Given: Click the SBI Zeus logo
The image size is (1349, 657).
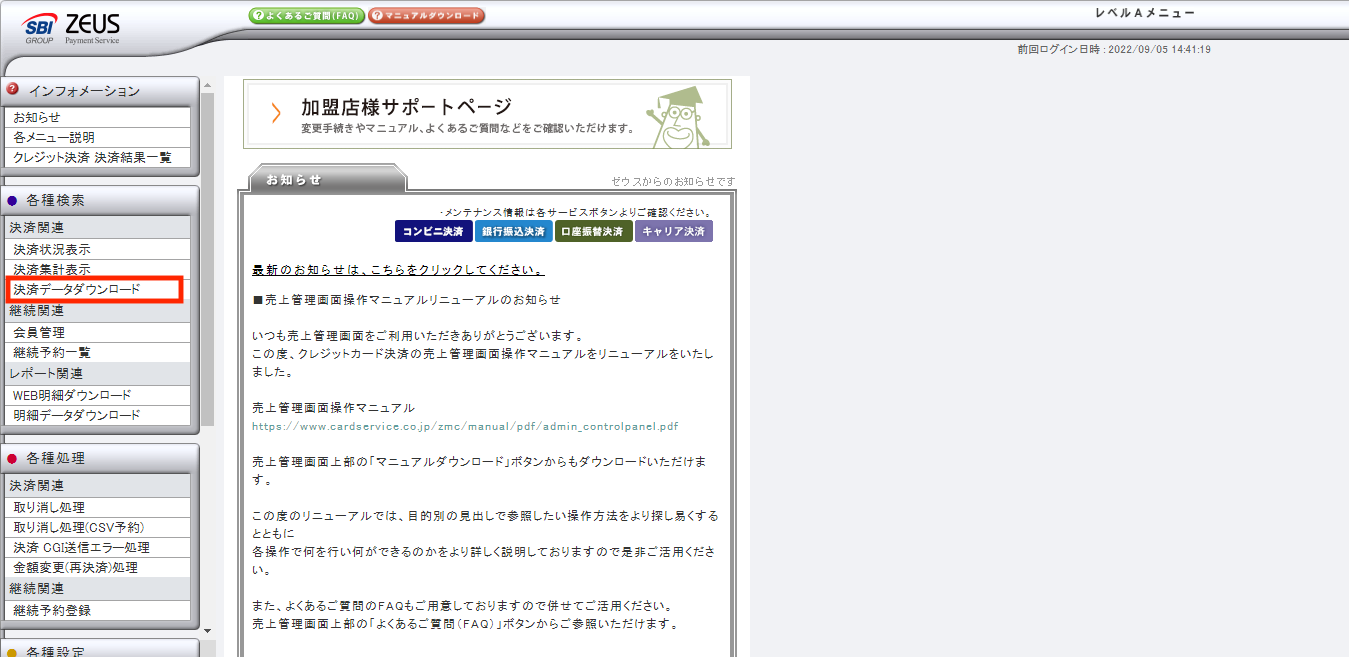Looking at the screenshot, I should 71,28.
